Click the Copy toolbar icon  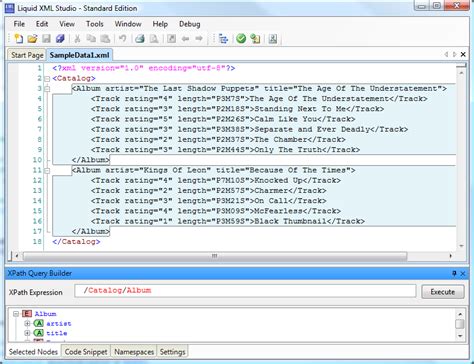(x=91, y=39)
